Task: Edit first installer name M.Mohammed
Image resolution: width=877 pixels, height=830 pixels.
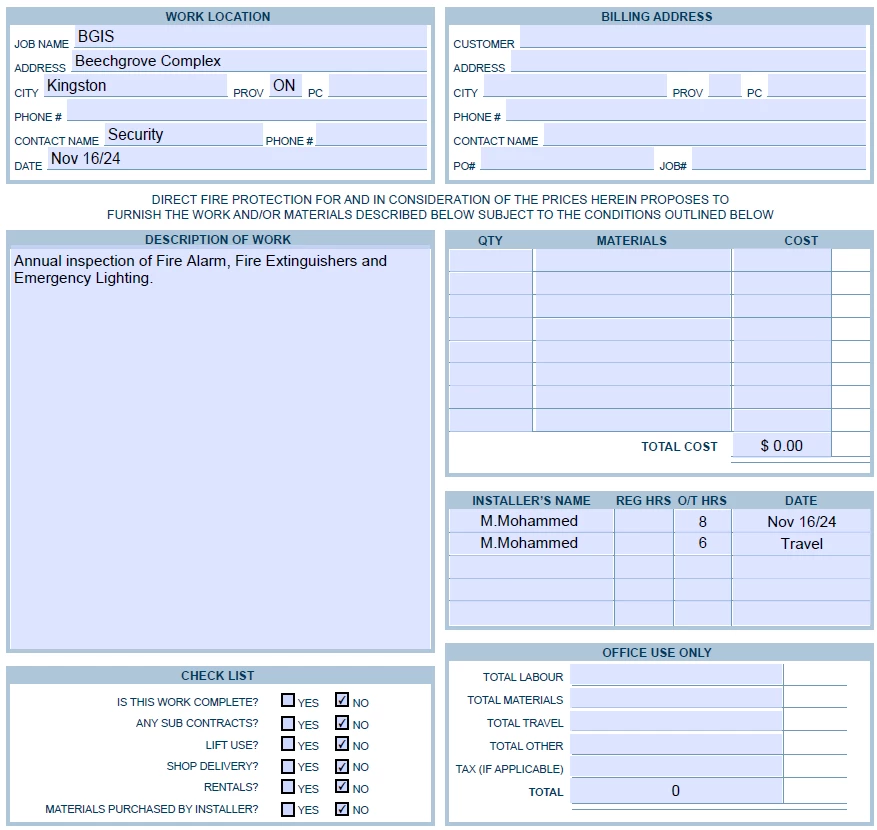Action: click(531, 521)
